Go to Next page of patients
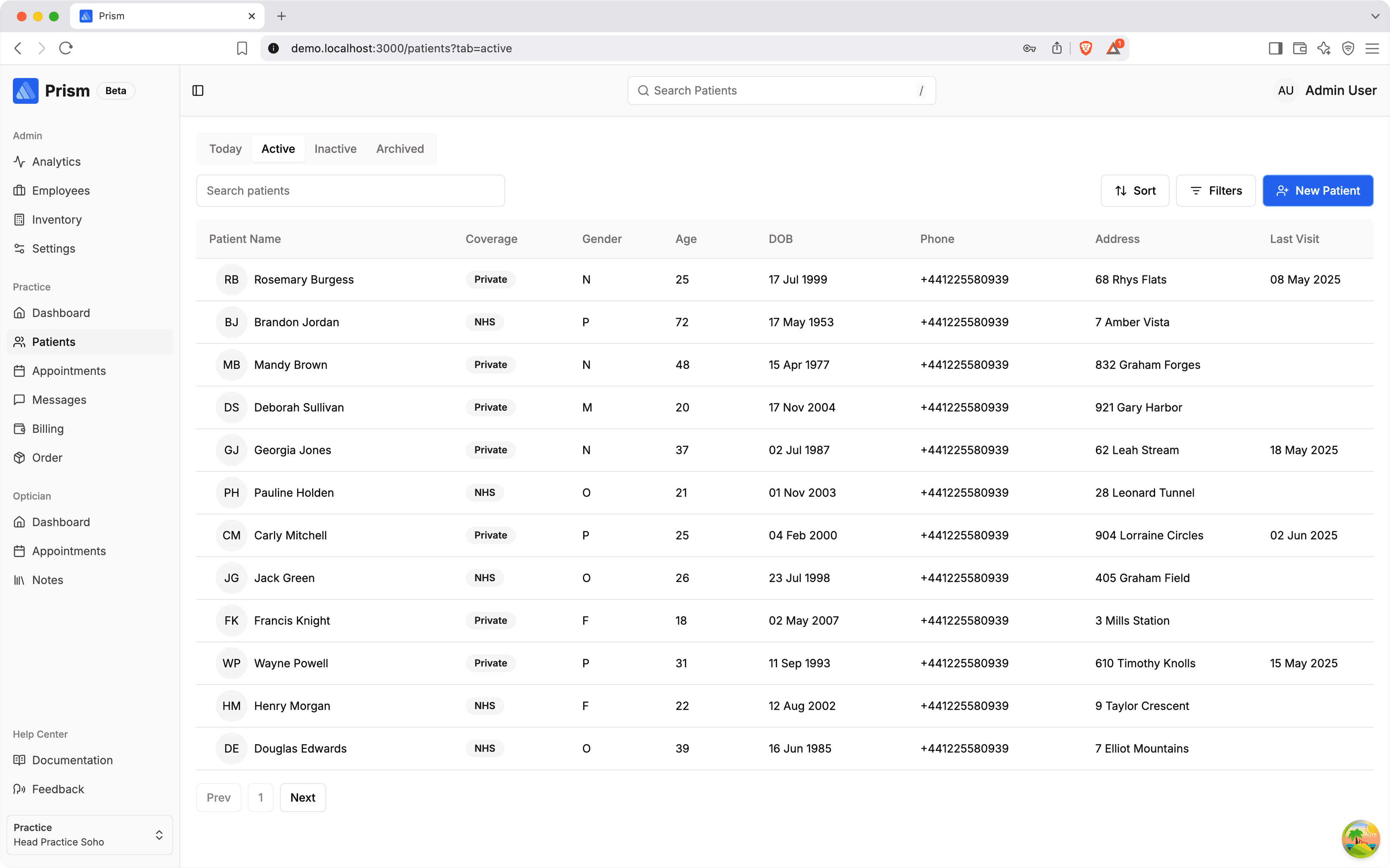Screen dimensions: 1390x868 (x=302, y=797)
